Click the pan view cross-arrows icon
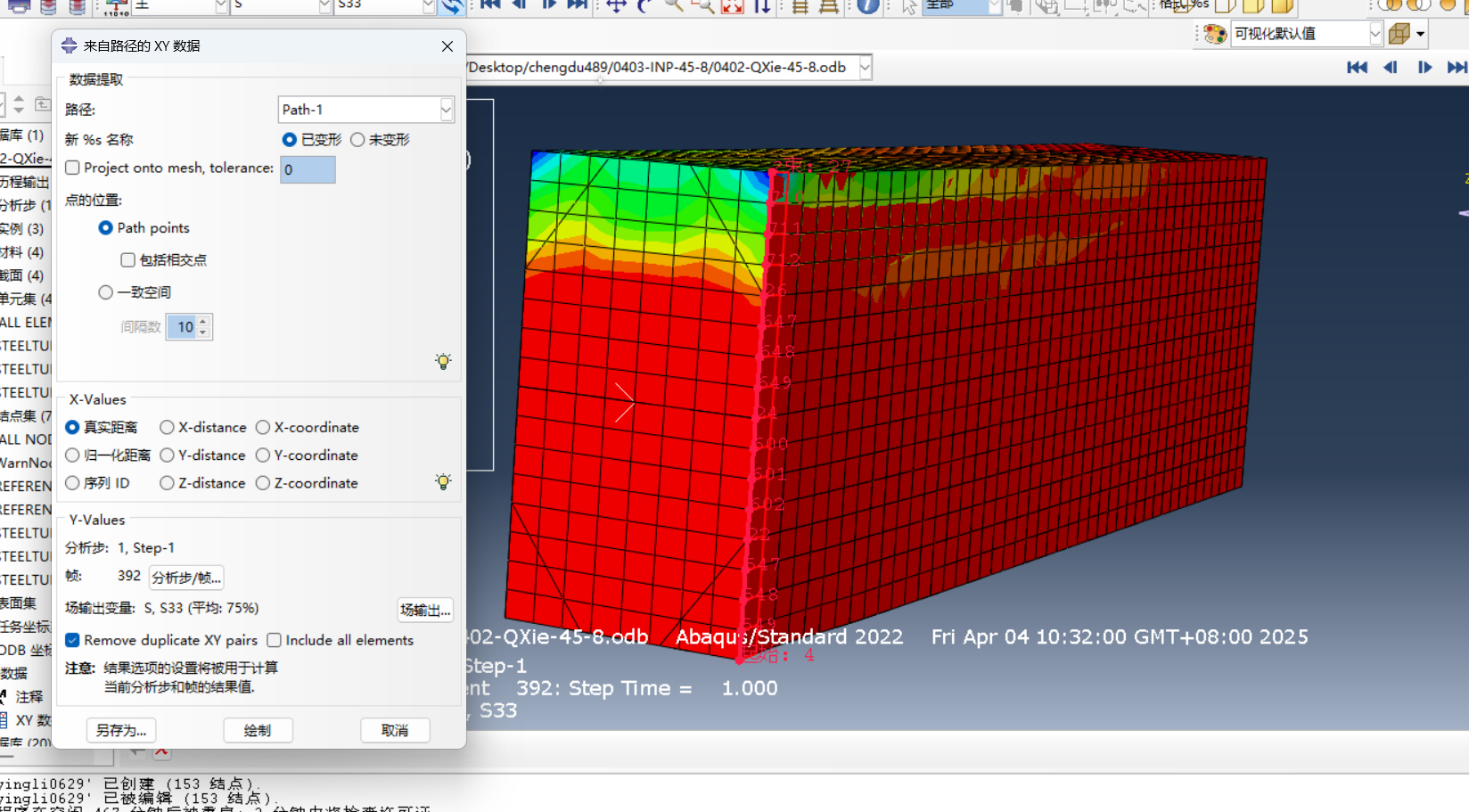 (x=616, y=5)
